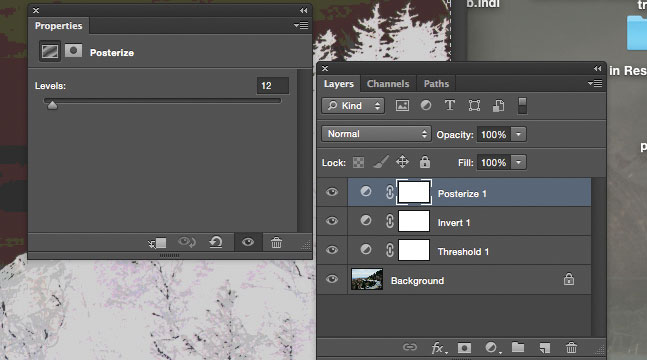The height and width of the screenshot is (360, 647).
Task: Switch to the Channels tab
Action: (x=388, y=84)
